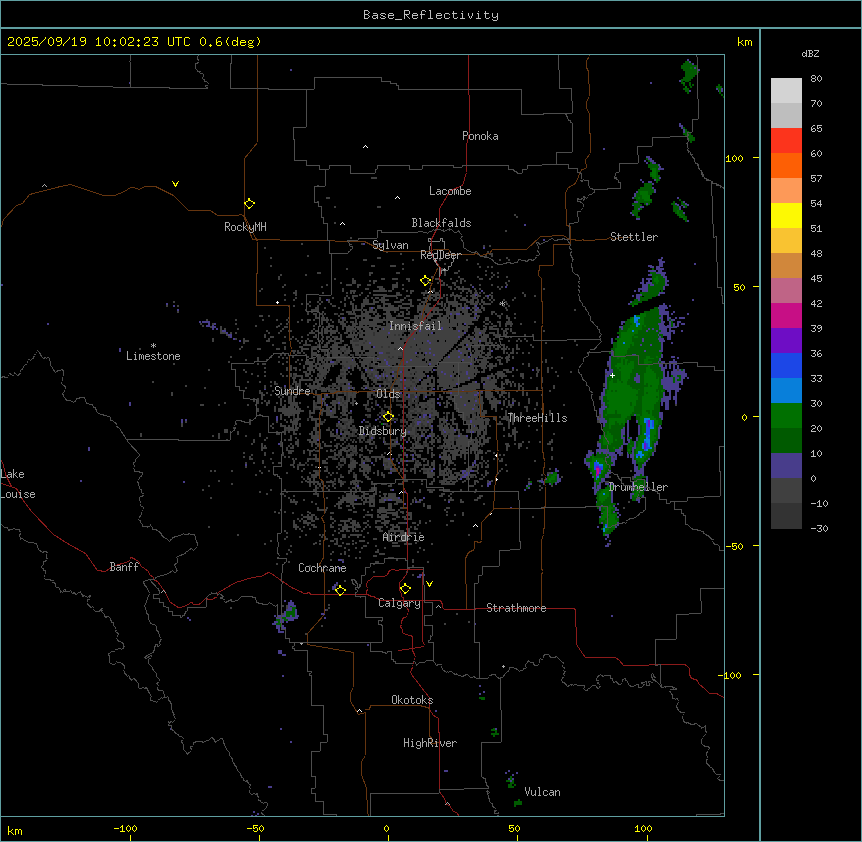Click the bright green legend swatch

pos(786,415)
